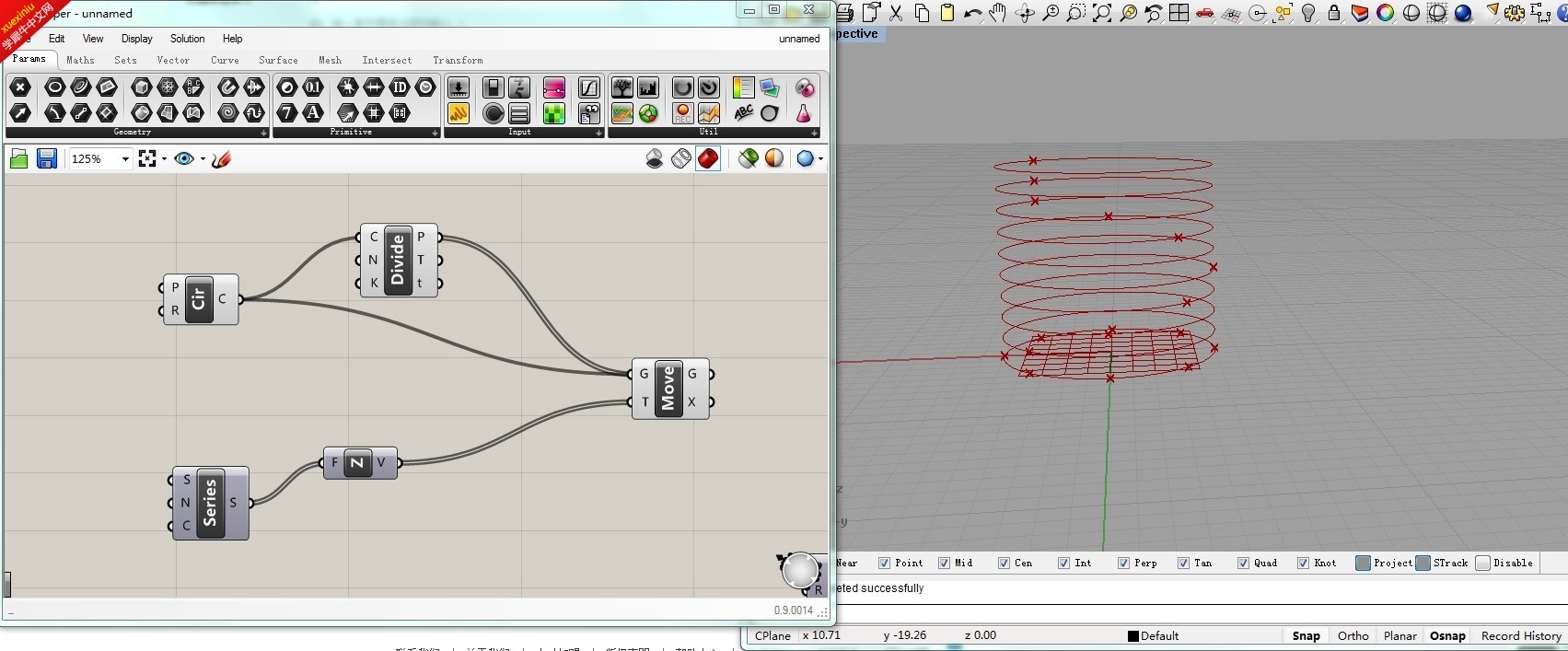Toggle the Perp osnap checkbox
This screenshot has height=651, width=1568.
coord(1124,564)
